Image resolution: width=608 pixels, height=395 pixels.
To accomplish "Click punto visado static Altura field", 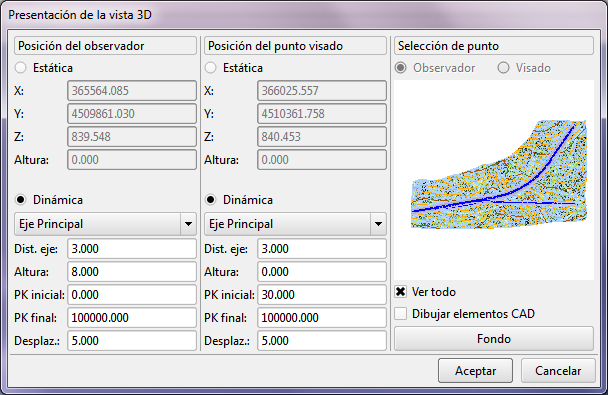I will point(322,160).
